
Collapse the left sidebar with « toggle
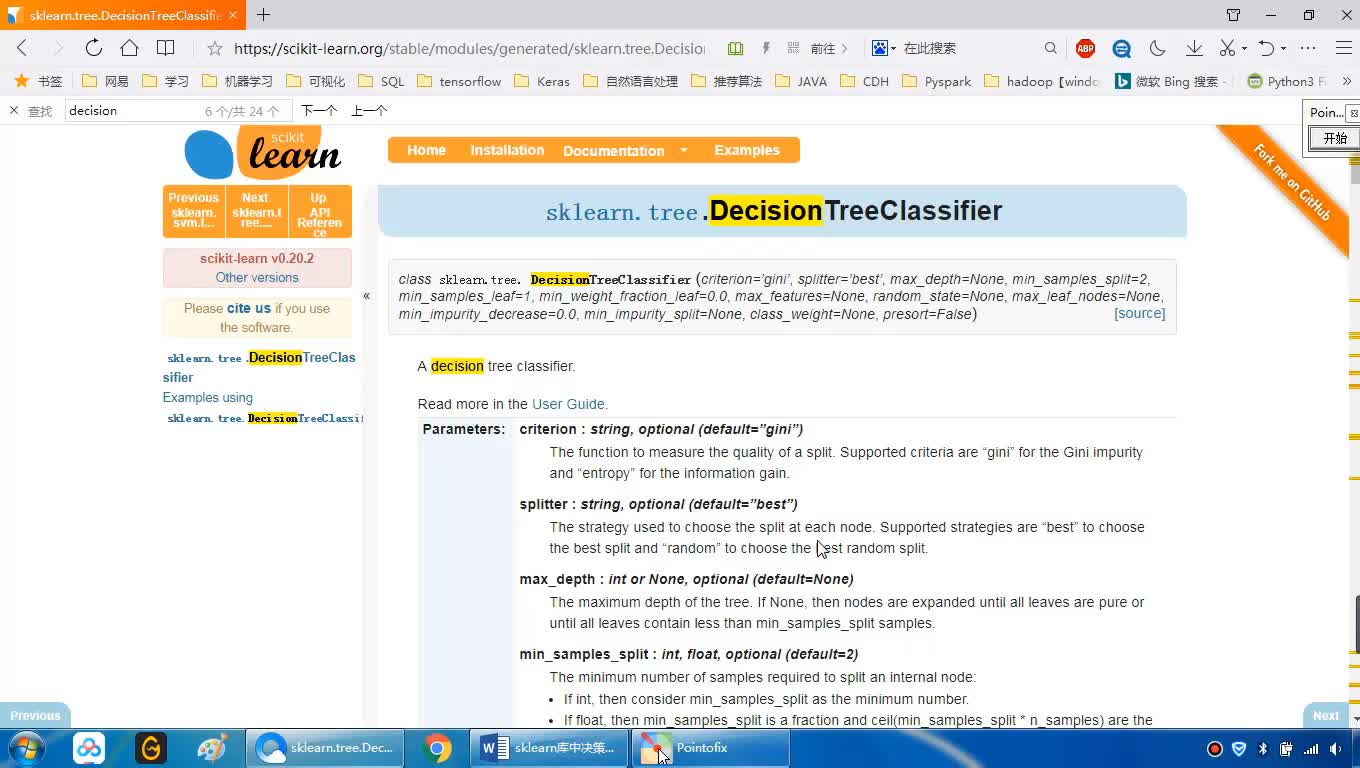point(366,296)
